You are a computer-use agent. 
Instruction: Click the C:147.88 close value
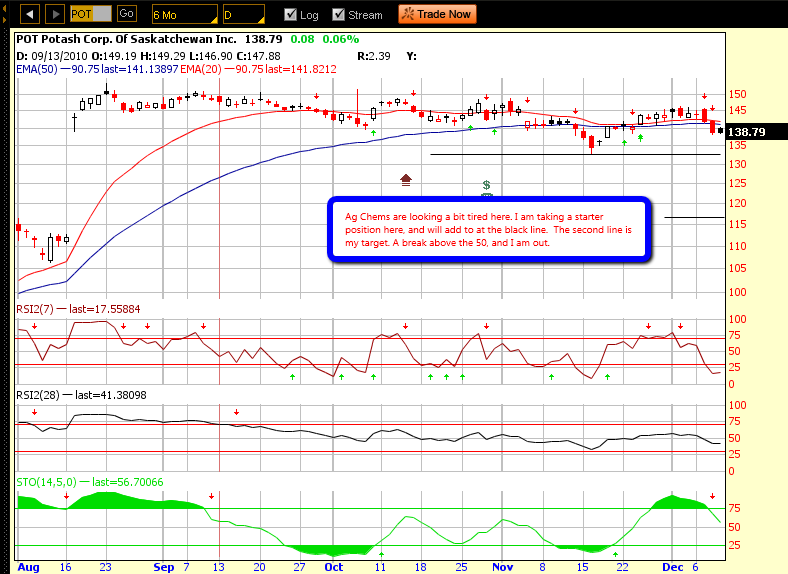(258, 56)
